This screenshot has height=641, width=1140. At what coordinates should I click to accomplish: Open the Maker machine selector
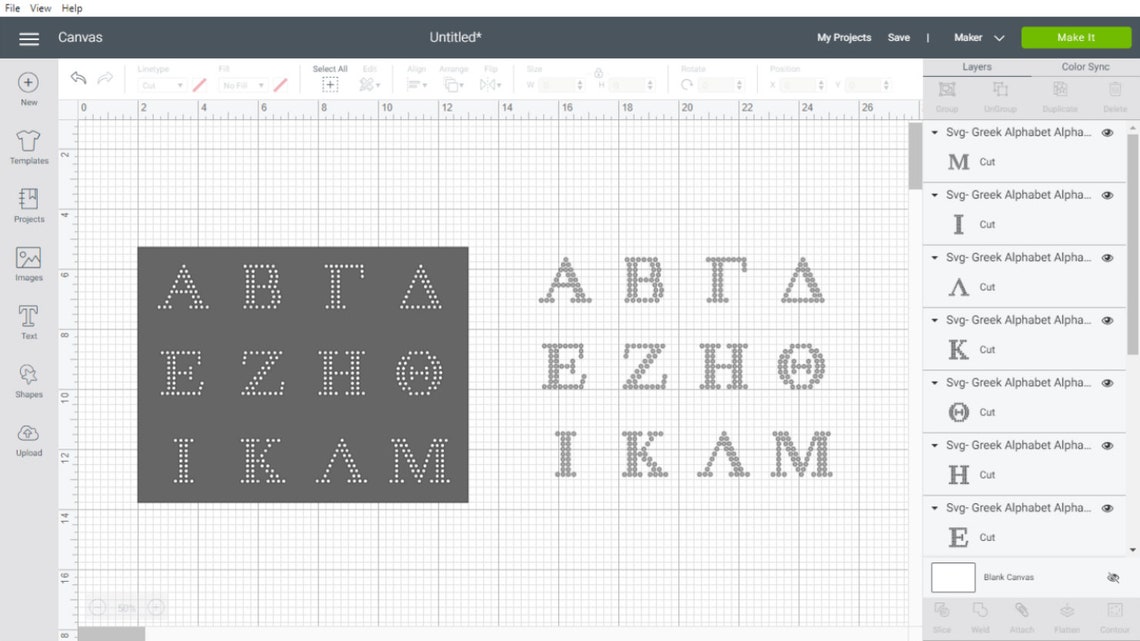[977, 37]
